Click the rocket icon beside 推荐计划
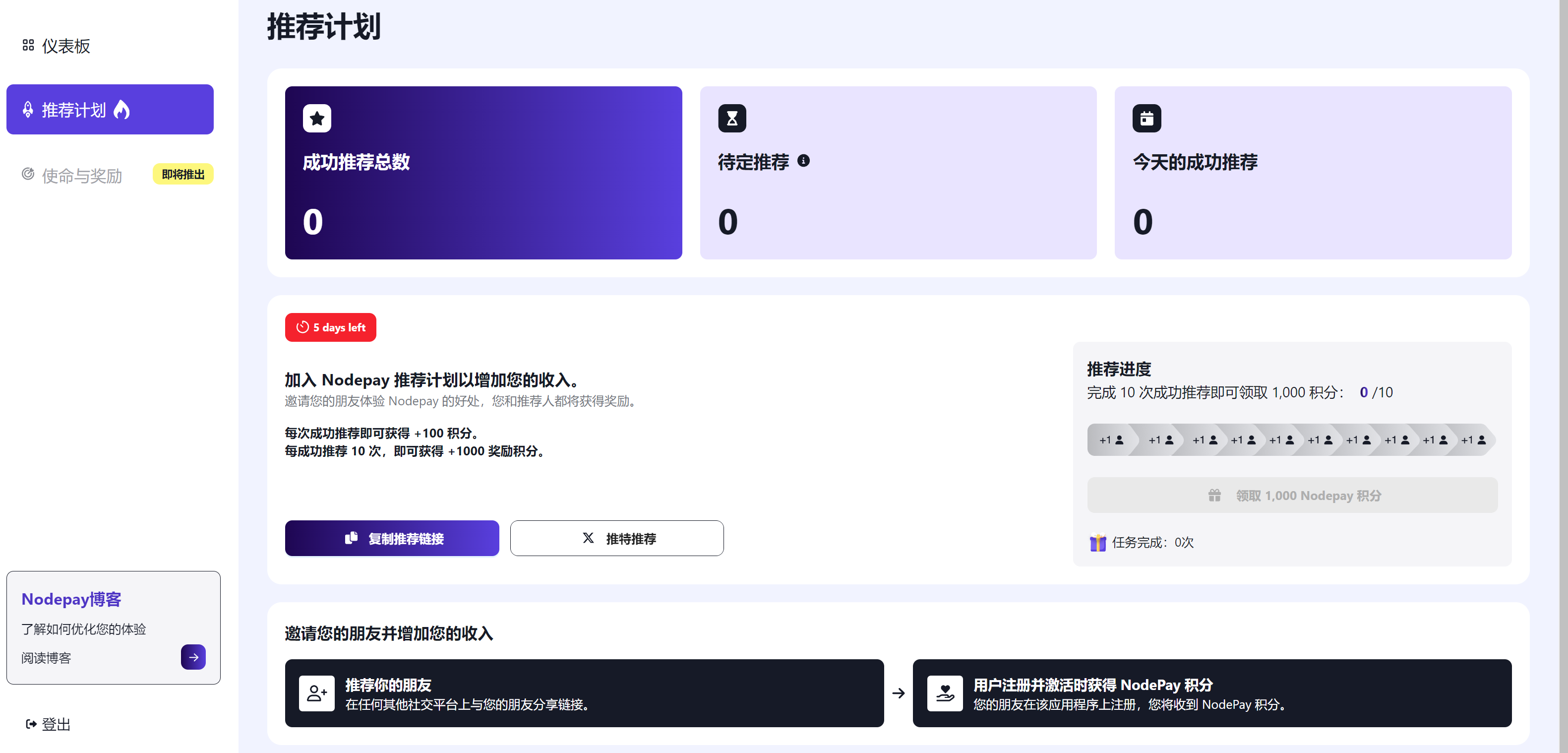The height and width of the screenshot is (753, 1568). click(28, 110)
